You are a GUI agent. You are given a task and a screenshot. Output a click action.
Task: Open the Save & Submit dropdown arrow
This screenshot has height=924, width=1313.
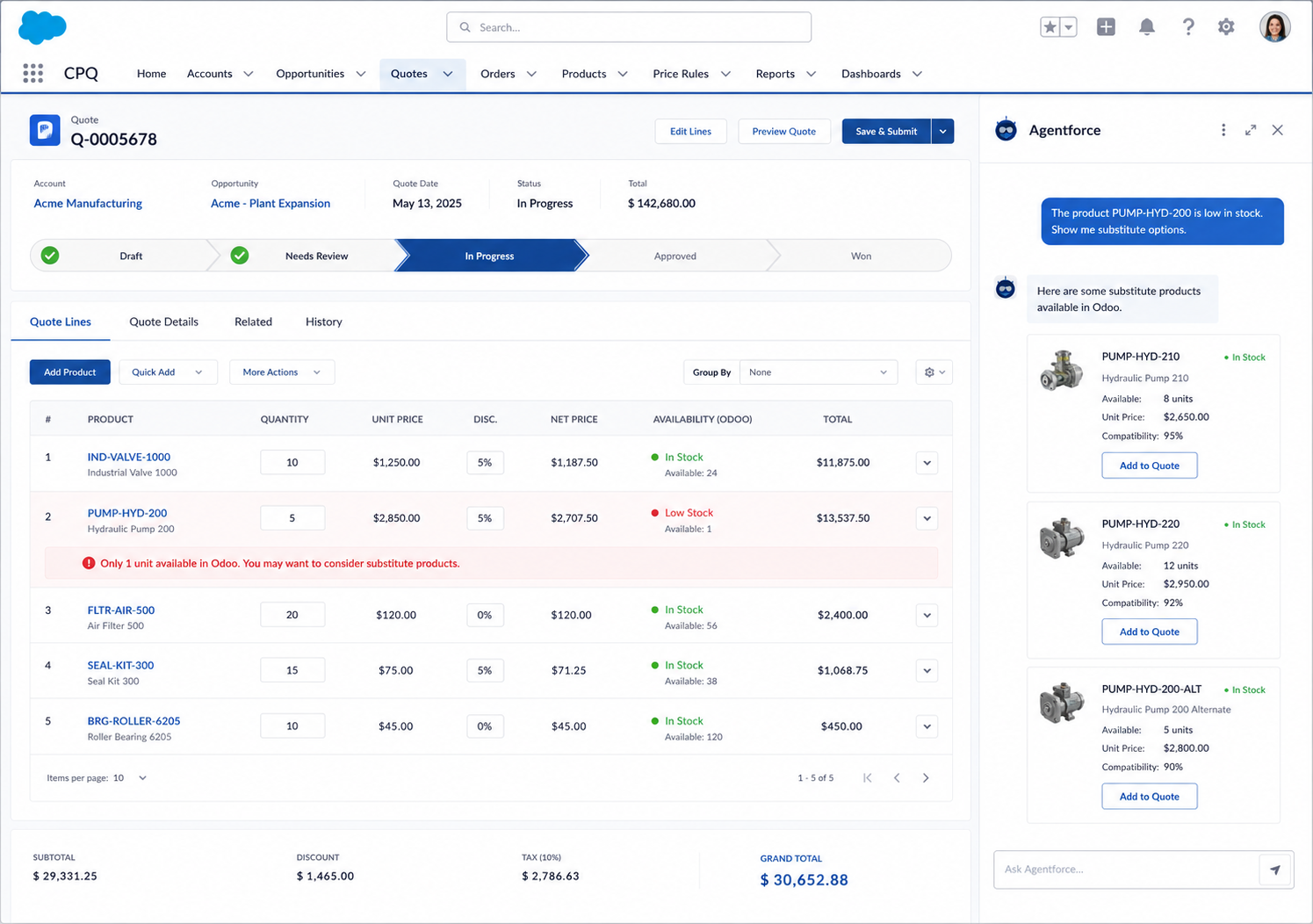coord(942,131)
